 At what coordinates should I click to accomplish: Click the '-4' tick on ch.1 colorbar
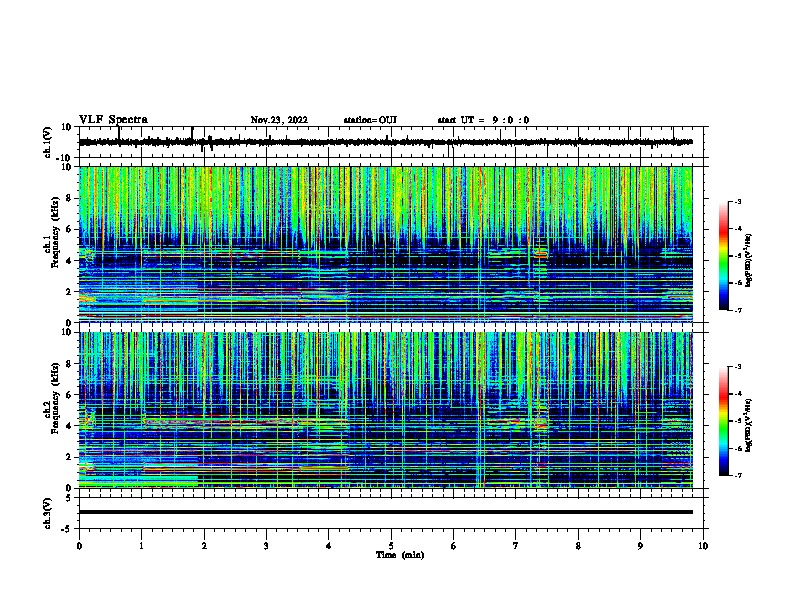(738, 229)
